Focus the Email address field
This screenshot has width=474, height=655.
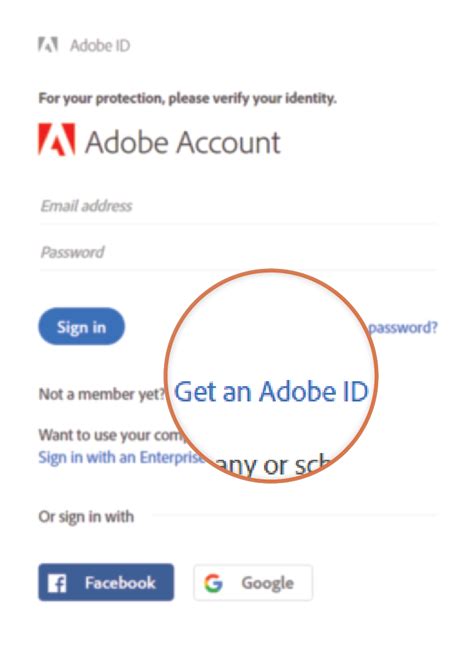tap(238, 206)
